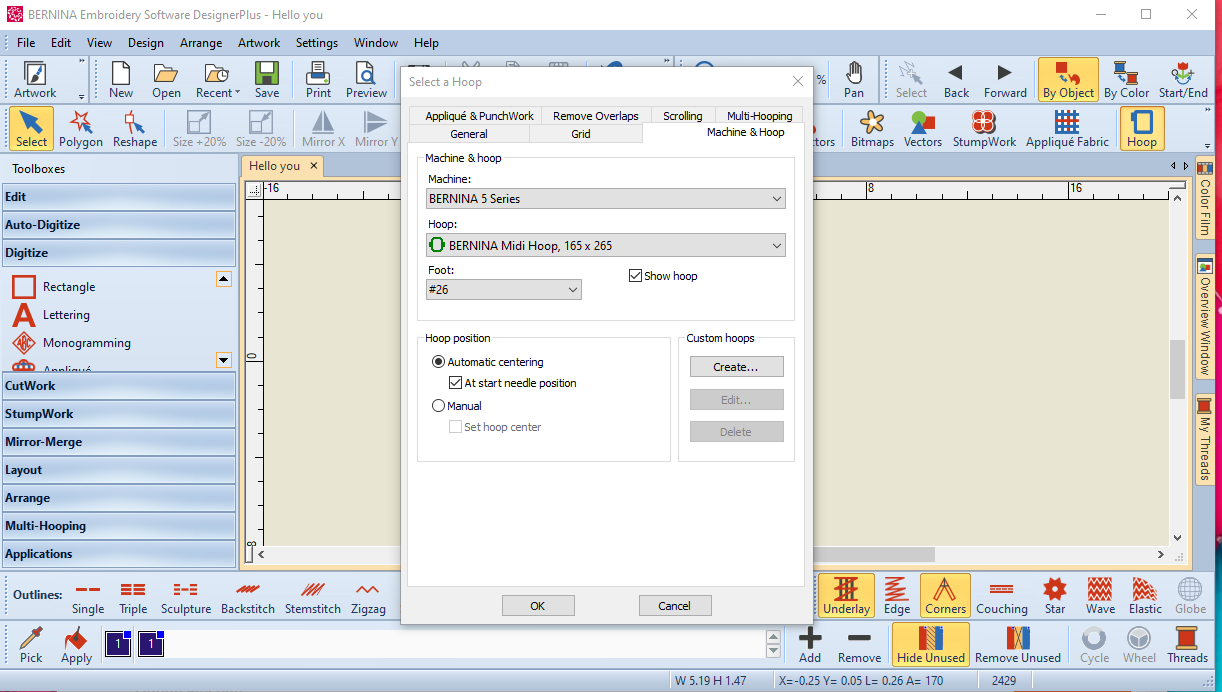Screen dimensions: 1222x692
Task: Open the Artwork canvas mode
Action: [35, 80]
